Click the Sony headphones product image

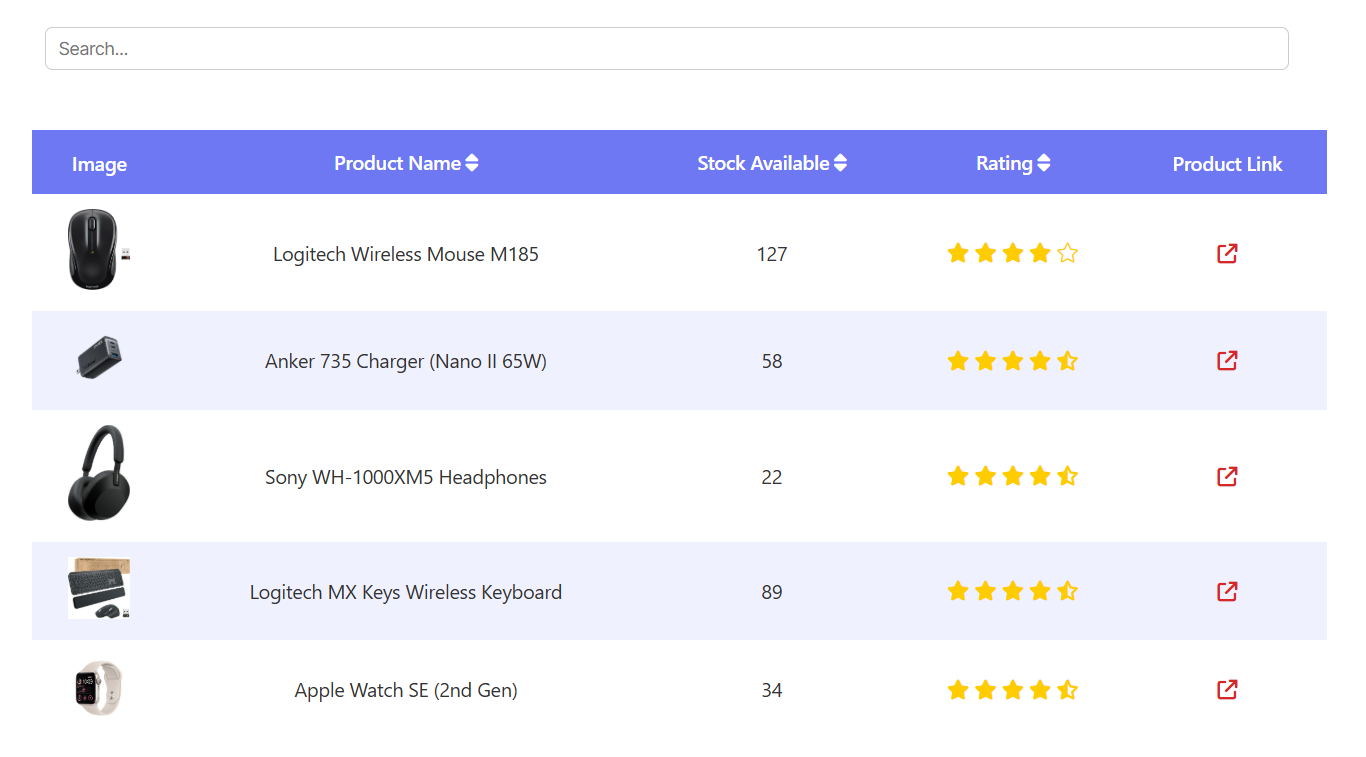tap(99, 473)
